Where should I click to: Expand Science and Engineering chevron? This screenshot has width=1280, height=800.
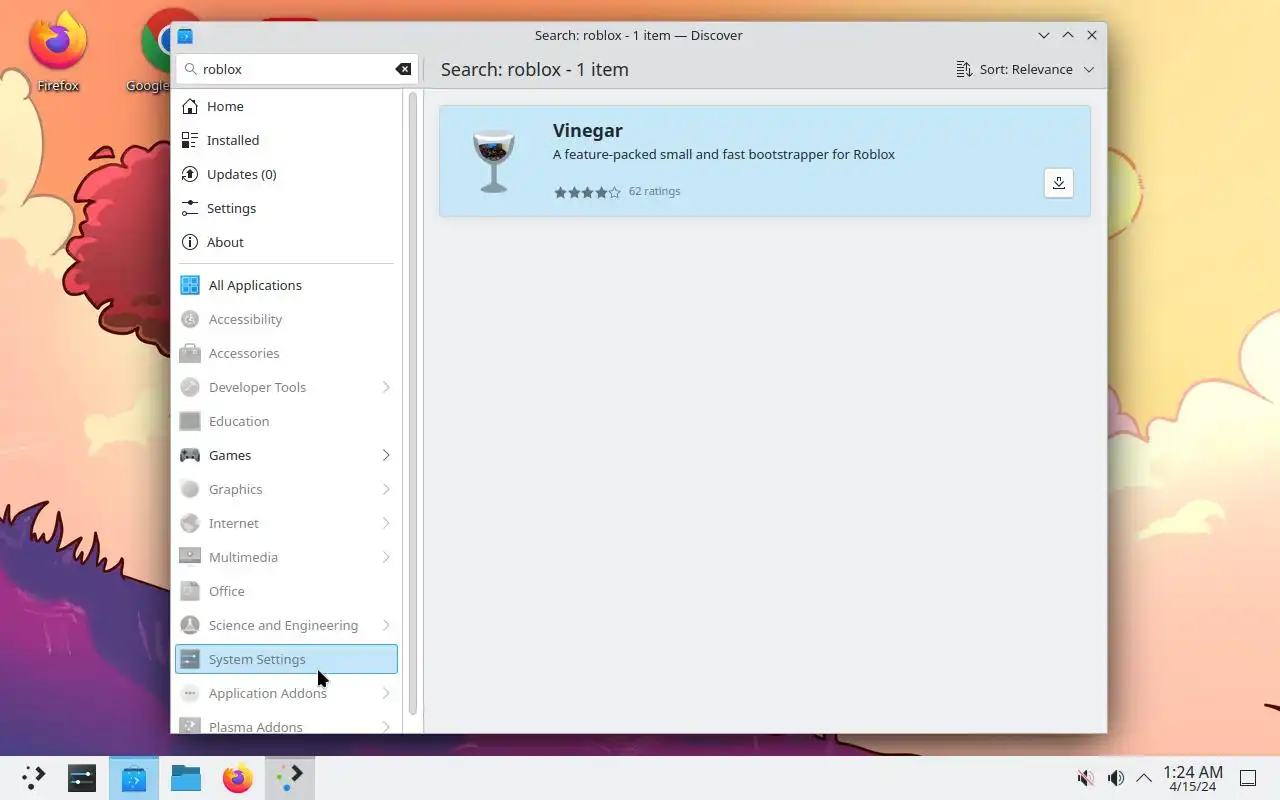[386, 625]
